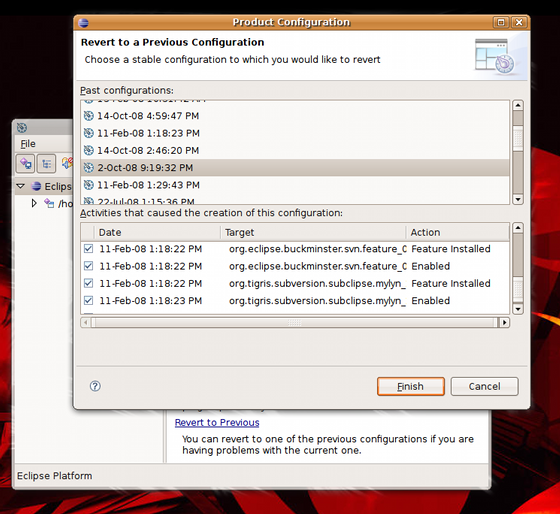Click first Feature Installed action cell
The width and height of the screenshot is (560, 514).
point(451,249)
